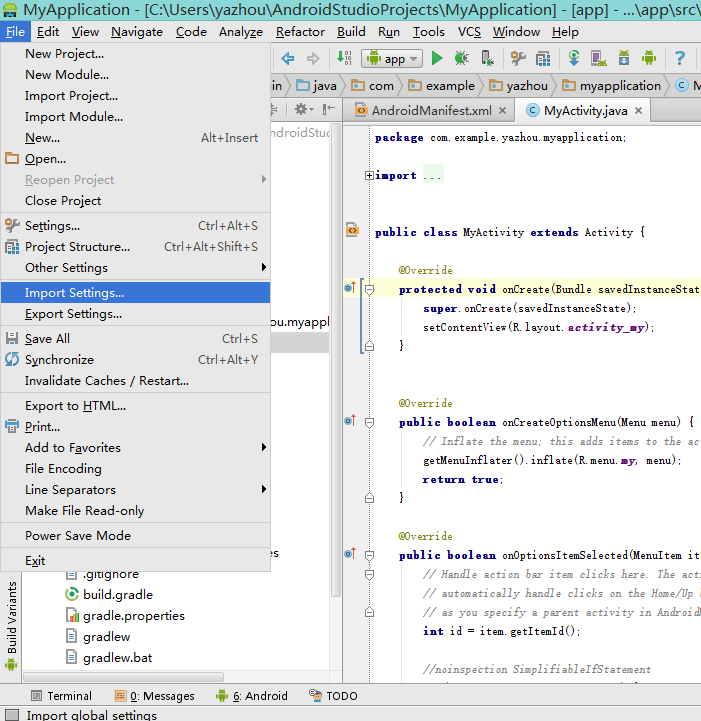Click the project panel gear settings icon

[x=303, y=109]
